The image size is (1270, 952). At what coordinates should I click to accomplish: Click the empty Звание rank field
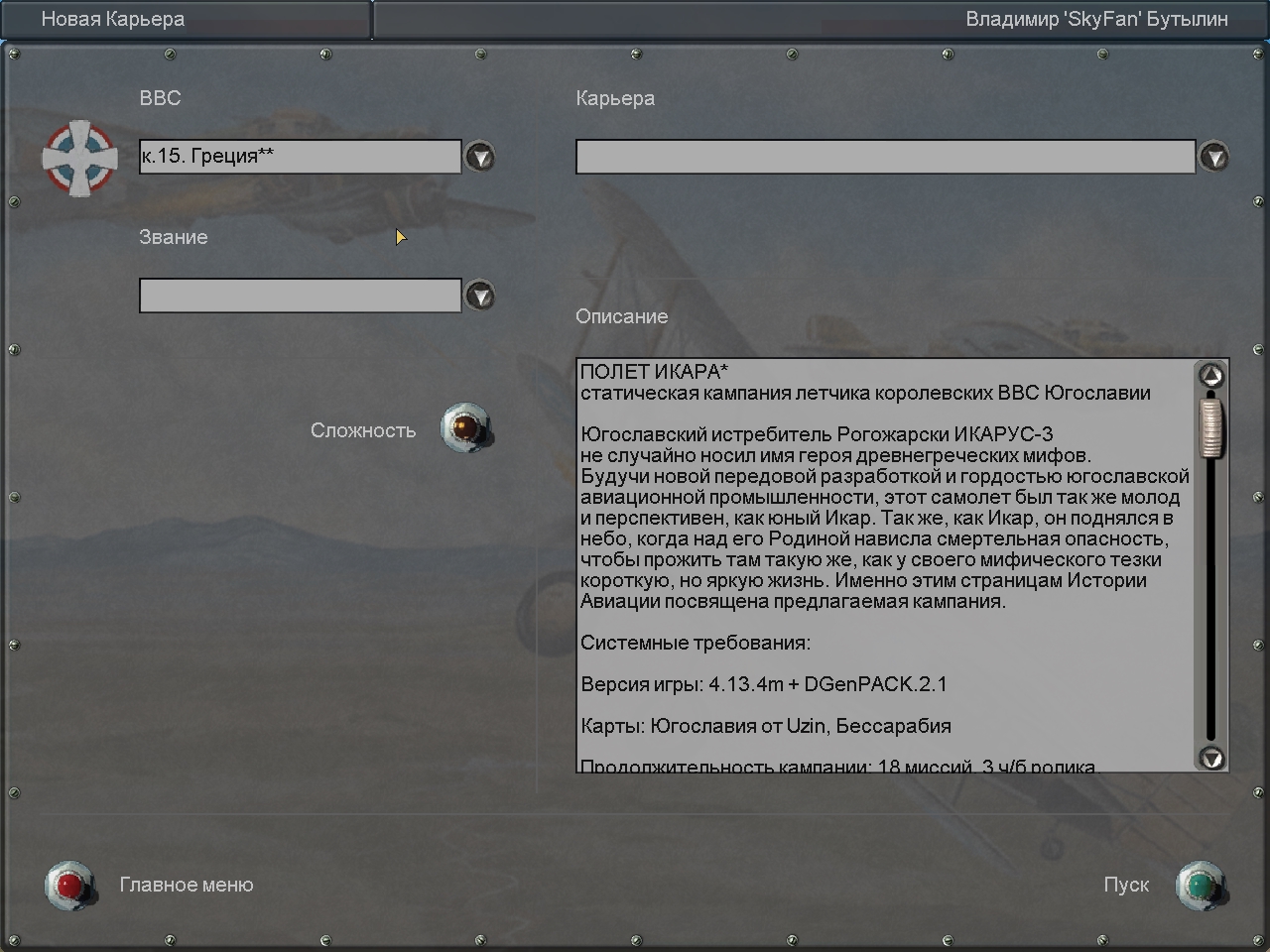pyautogui.click(x=301, y=296)
